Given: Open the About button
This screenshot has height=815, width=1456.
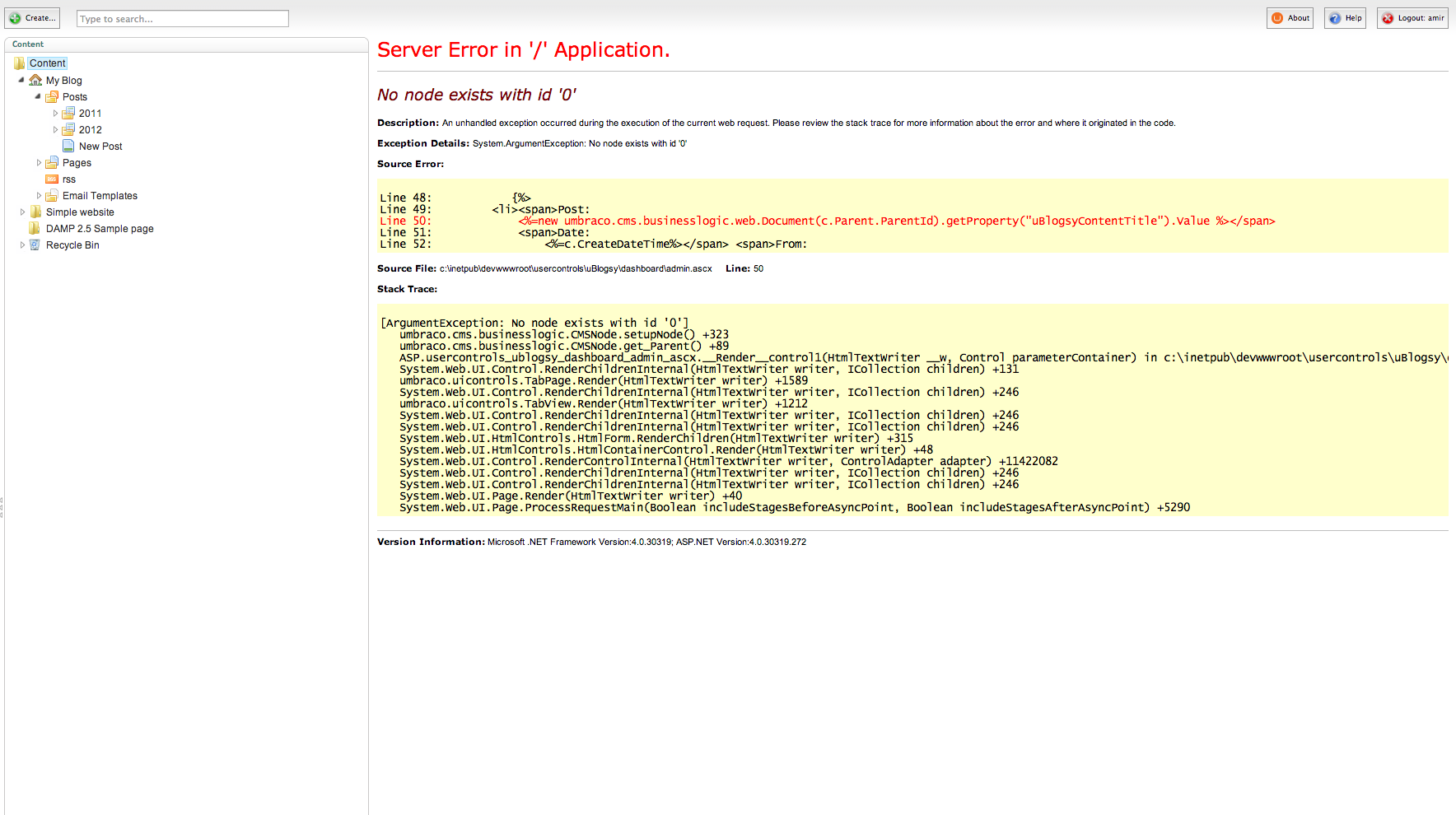Looking at the screenshot, I should (1290, 18).
